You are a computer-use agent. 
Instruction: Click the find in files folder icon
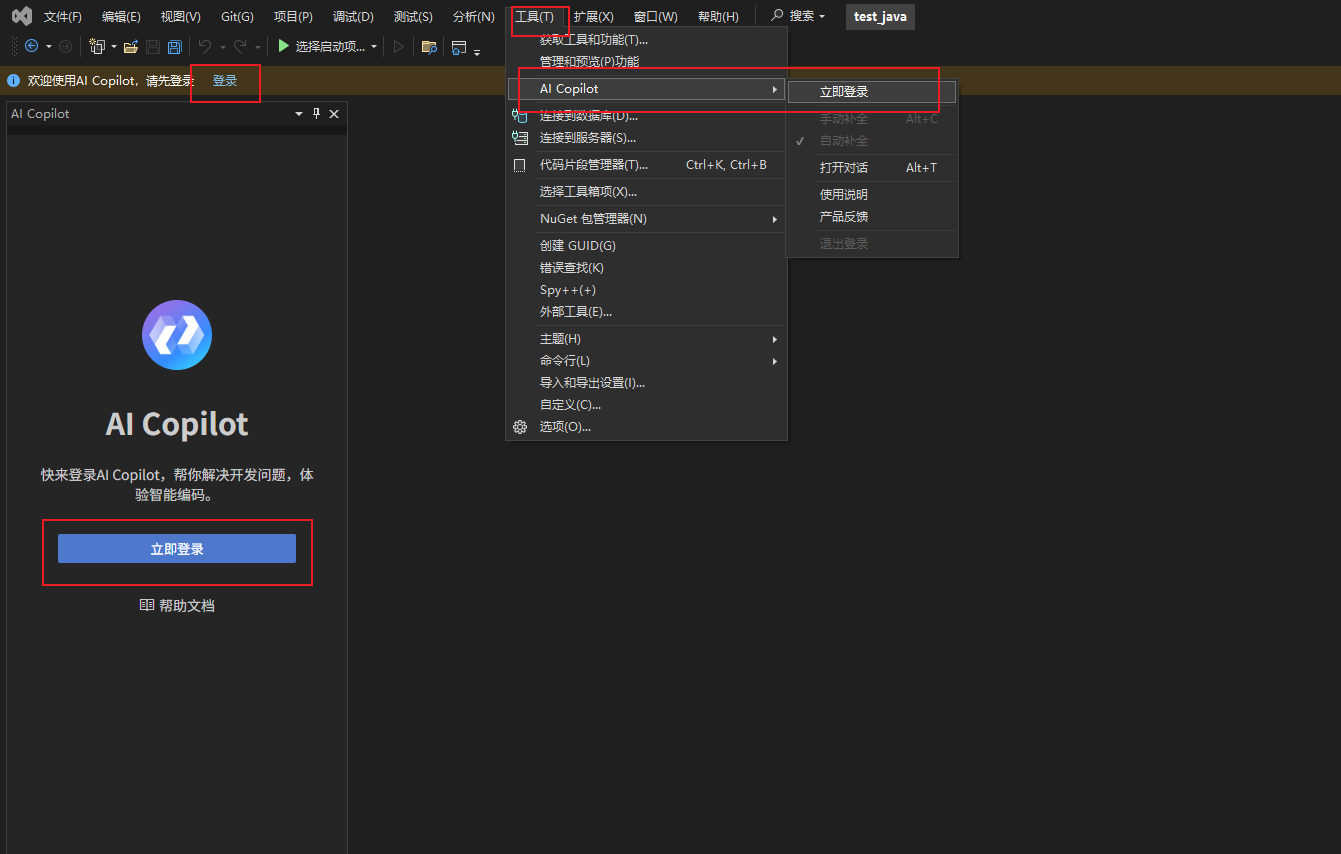click(429, 46)
